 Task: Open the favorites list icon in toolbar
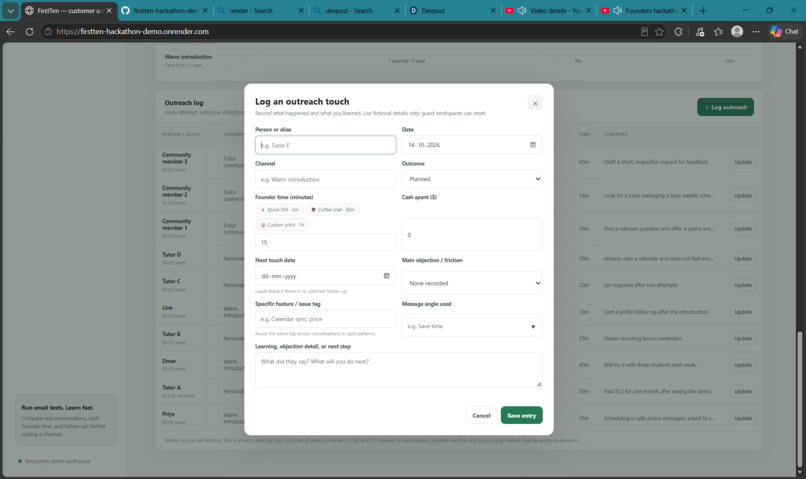[x=718, y=31]
